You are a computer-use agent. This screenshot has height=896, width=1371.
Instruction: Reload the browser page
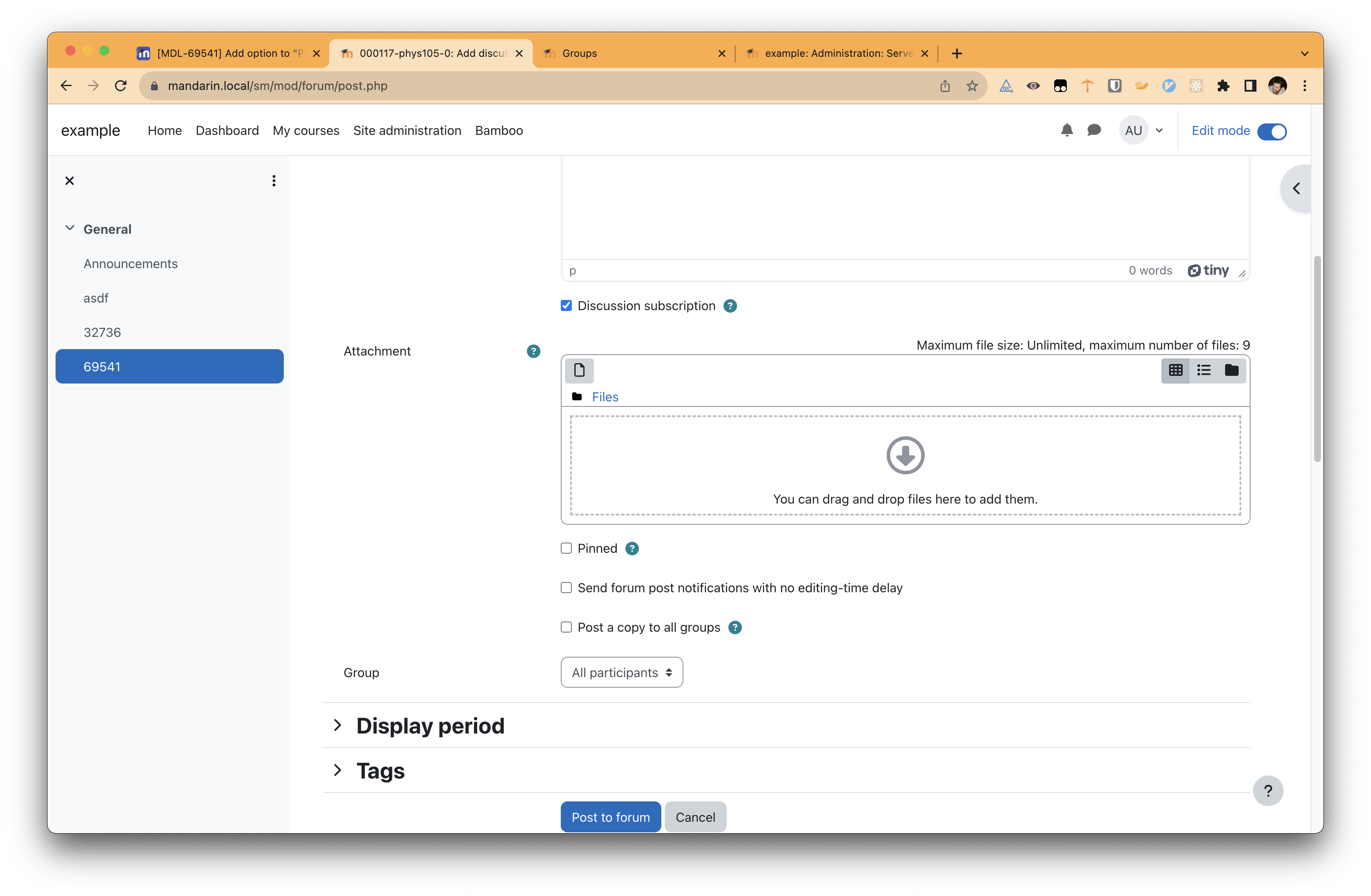click(120, 86)
